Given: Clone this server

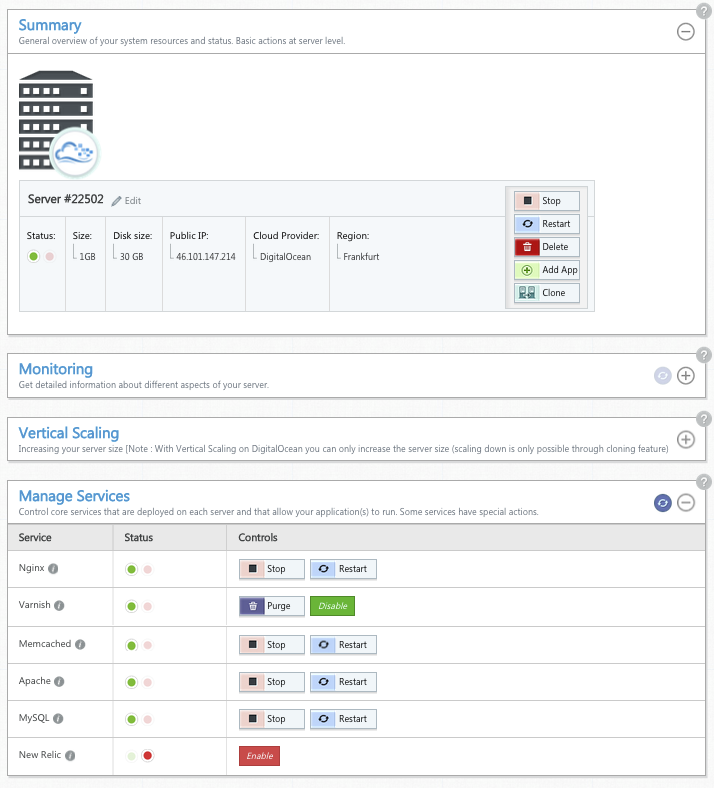Looking at the screenshot, I should (x=547, y=293).
